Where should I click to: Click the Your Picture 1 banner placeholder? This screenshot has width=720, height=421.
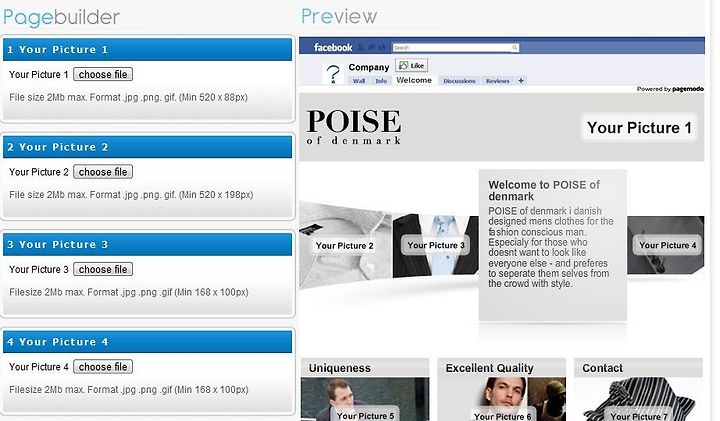tap(639, 127)
